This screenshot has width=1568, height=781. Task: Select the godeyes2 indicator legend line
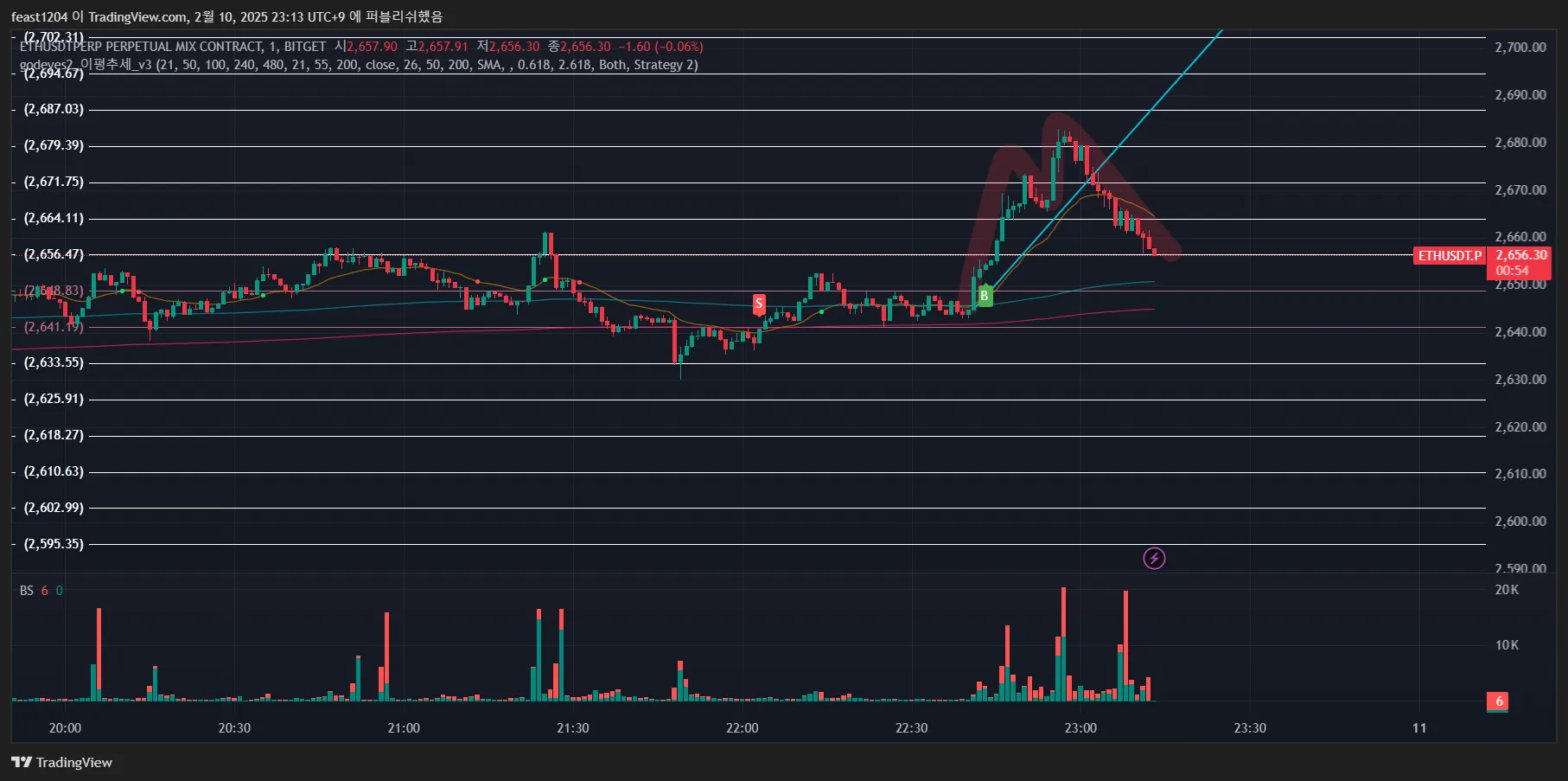point(359,65)
